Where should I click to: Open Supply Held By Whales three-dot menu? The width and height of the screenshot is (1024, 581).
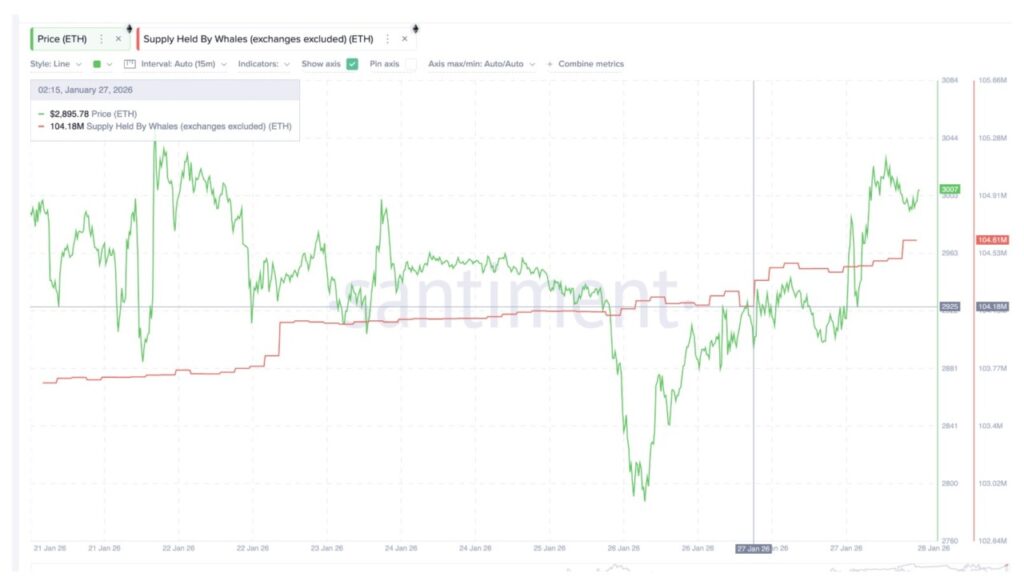(x=388, y=39)
